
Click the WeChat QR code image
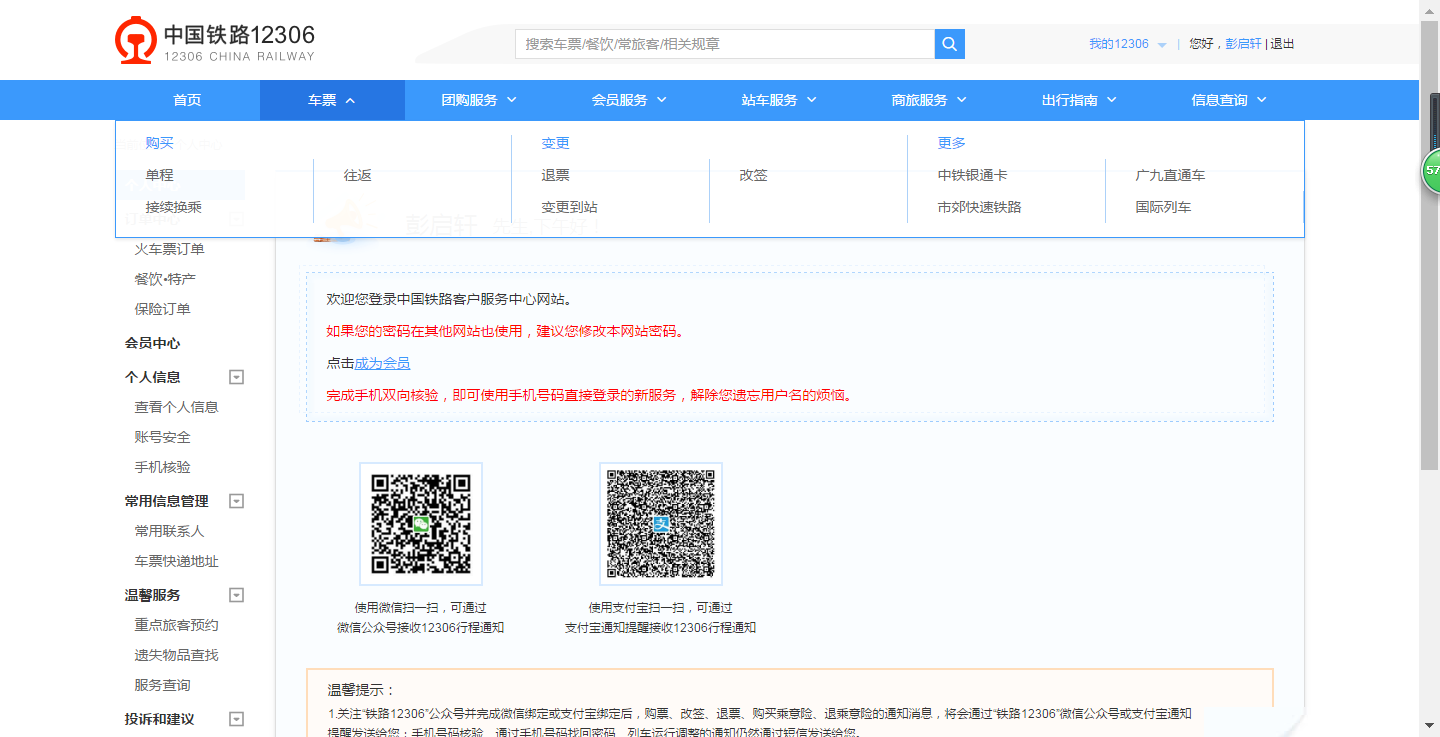pyautogui.click(x=420, y=523)
